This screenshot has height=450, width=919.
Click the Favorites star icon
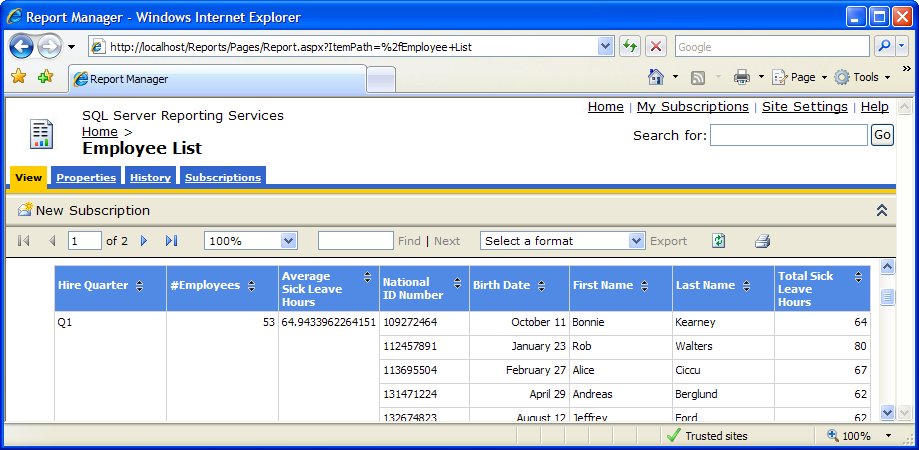[x=18, y=77]
